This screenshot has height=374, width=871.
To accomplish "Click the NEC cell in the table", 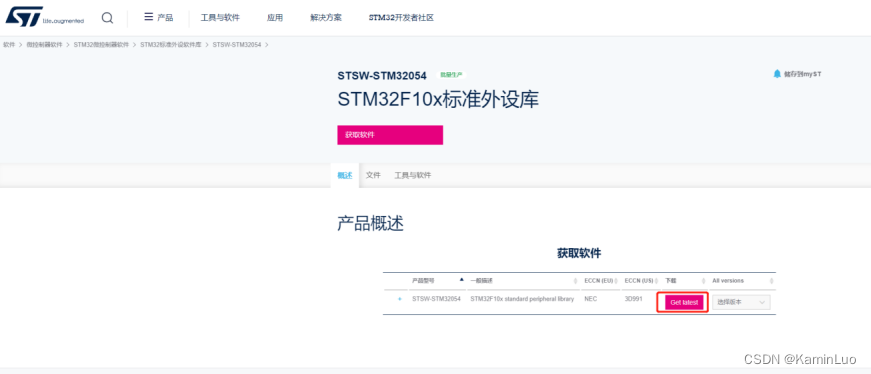I will pyautogui.click(x=590, y=299).
